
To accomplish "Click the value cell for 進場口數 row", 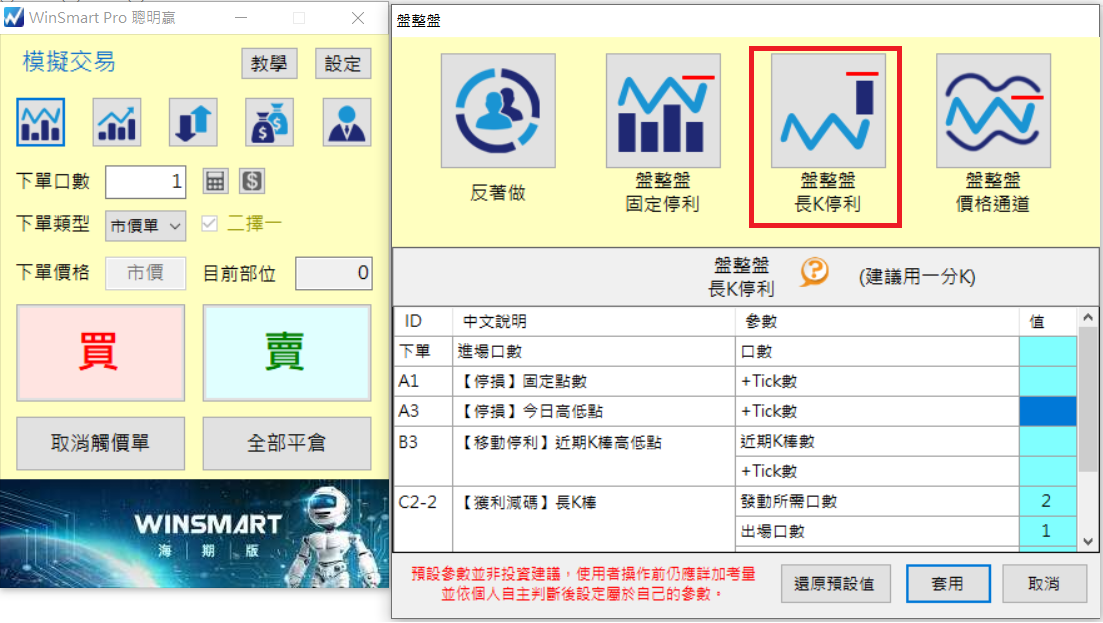I will pos(1047,351).
